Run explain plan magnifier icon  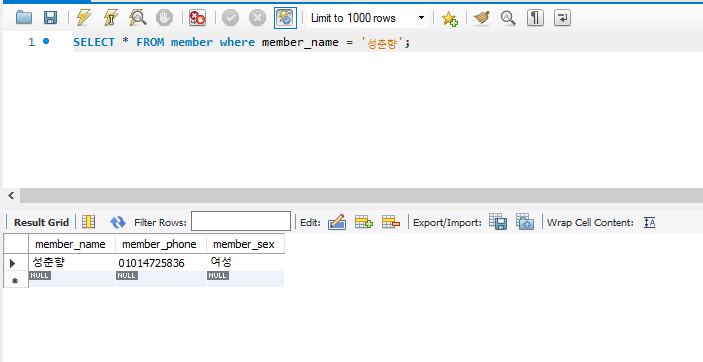click(x=137, y=18)
